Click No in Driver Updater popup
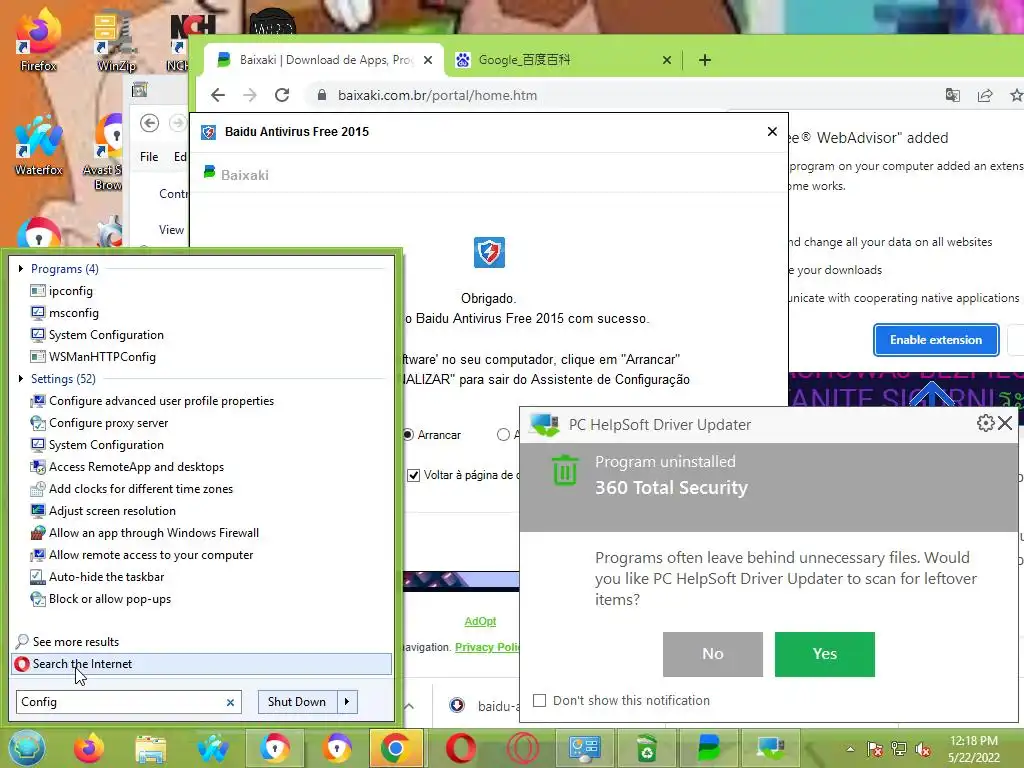The height and width of the screenshot is (768, 1024). 712,654
